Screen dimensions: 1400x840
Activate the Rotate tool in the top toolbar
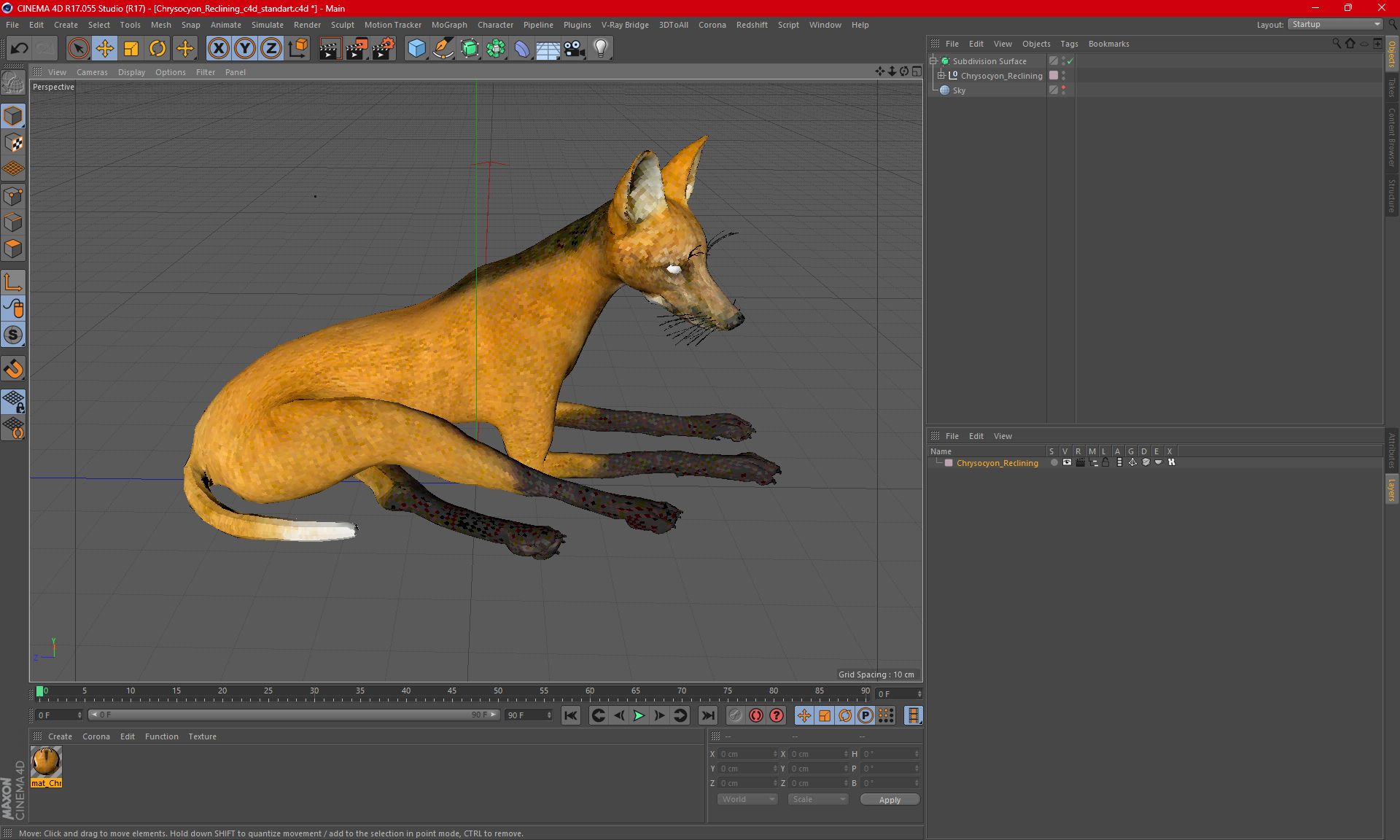(157, 49)
